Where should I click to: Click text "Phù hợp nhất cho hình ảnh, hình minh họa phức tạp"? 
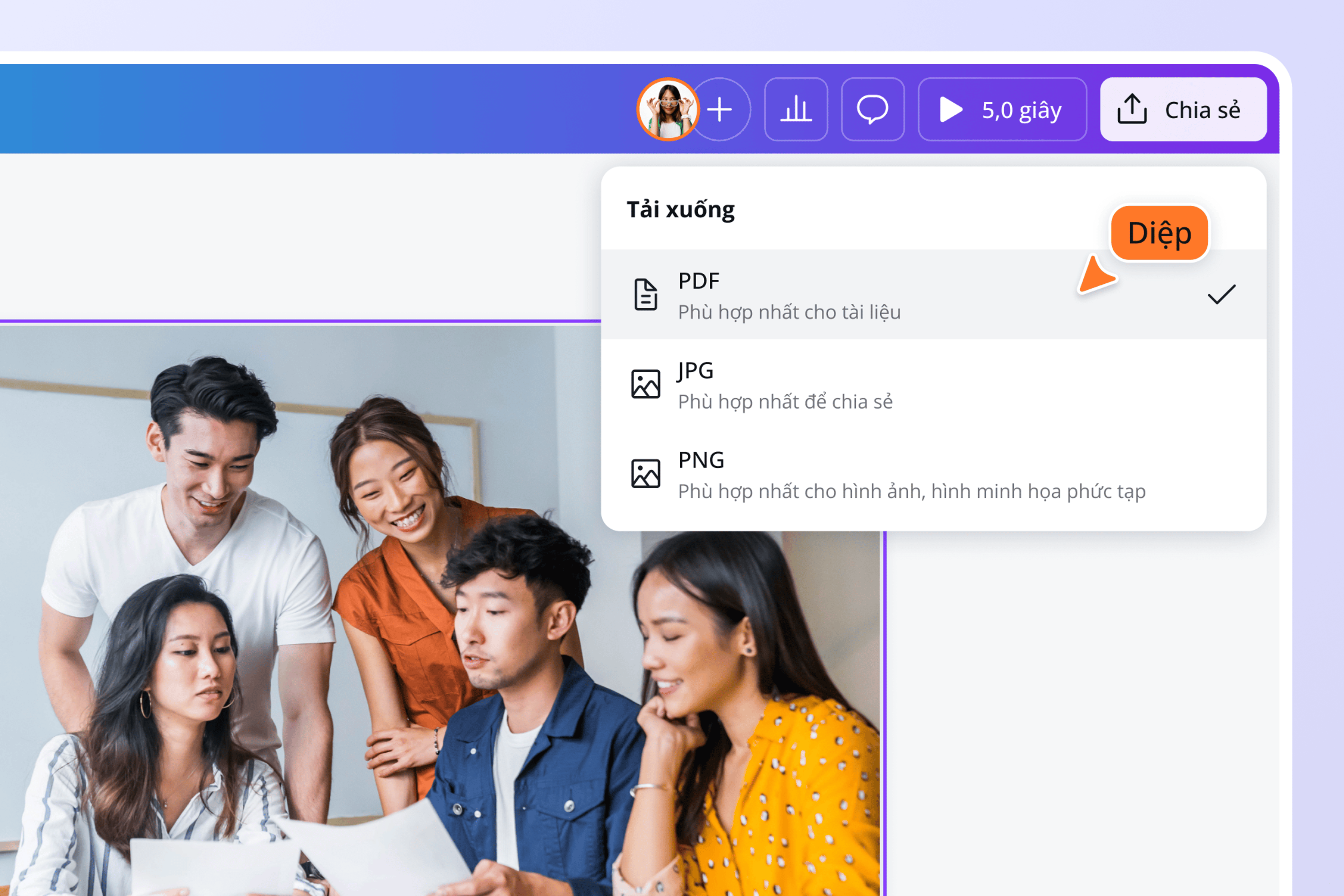911,491
